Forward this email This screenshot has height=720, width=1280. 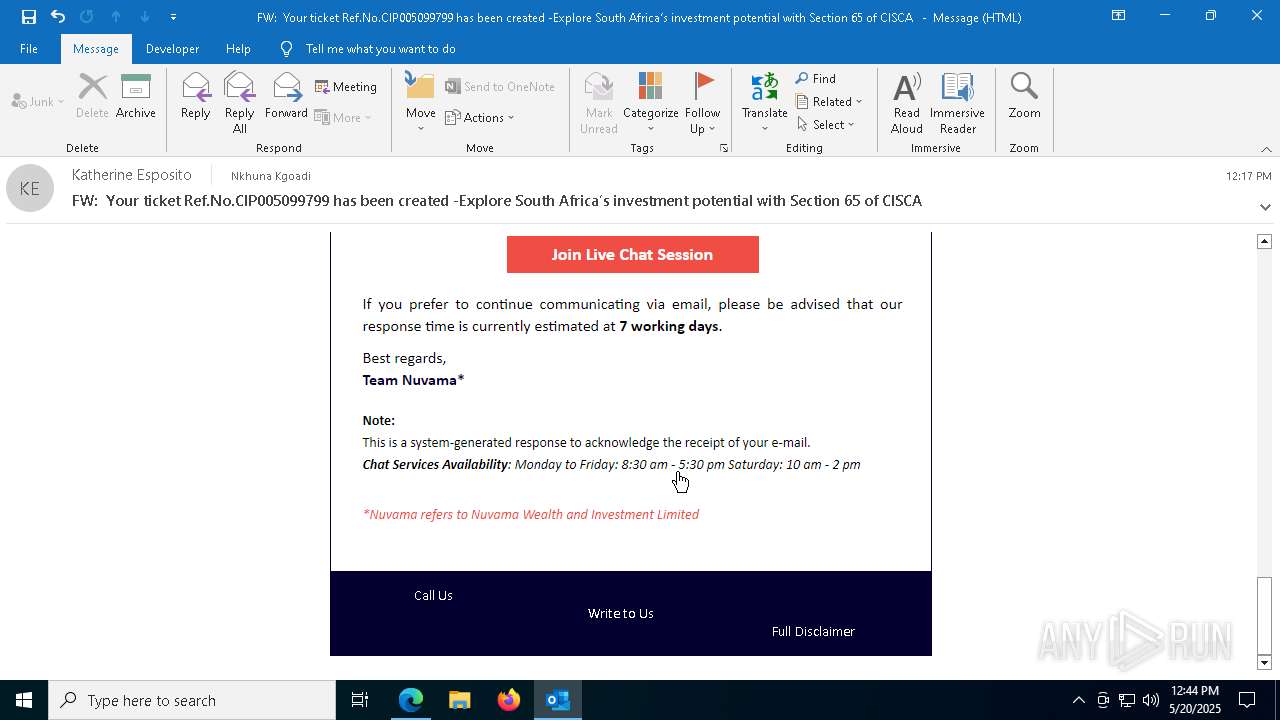(286, 97)
